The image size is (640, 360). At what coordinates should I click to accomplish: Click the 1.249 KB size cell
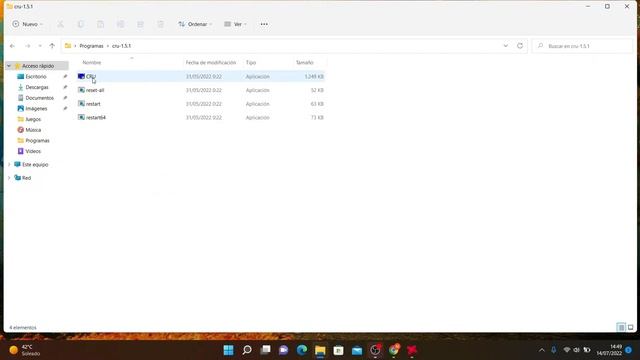[x=314, y=76]
